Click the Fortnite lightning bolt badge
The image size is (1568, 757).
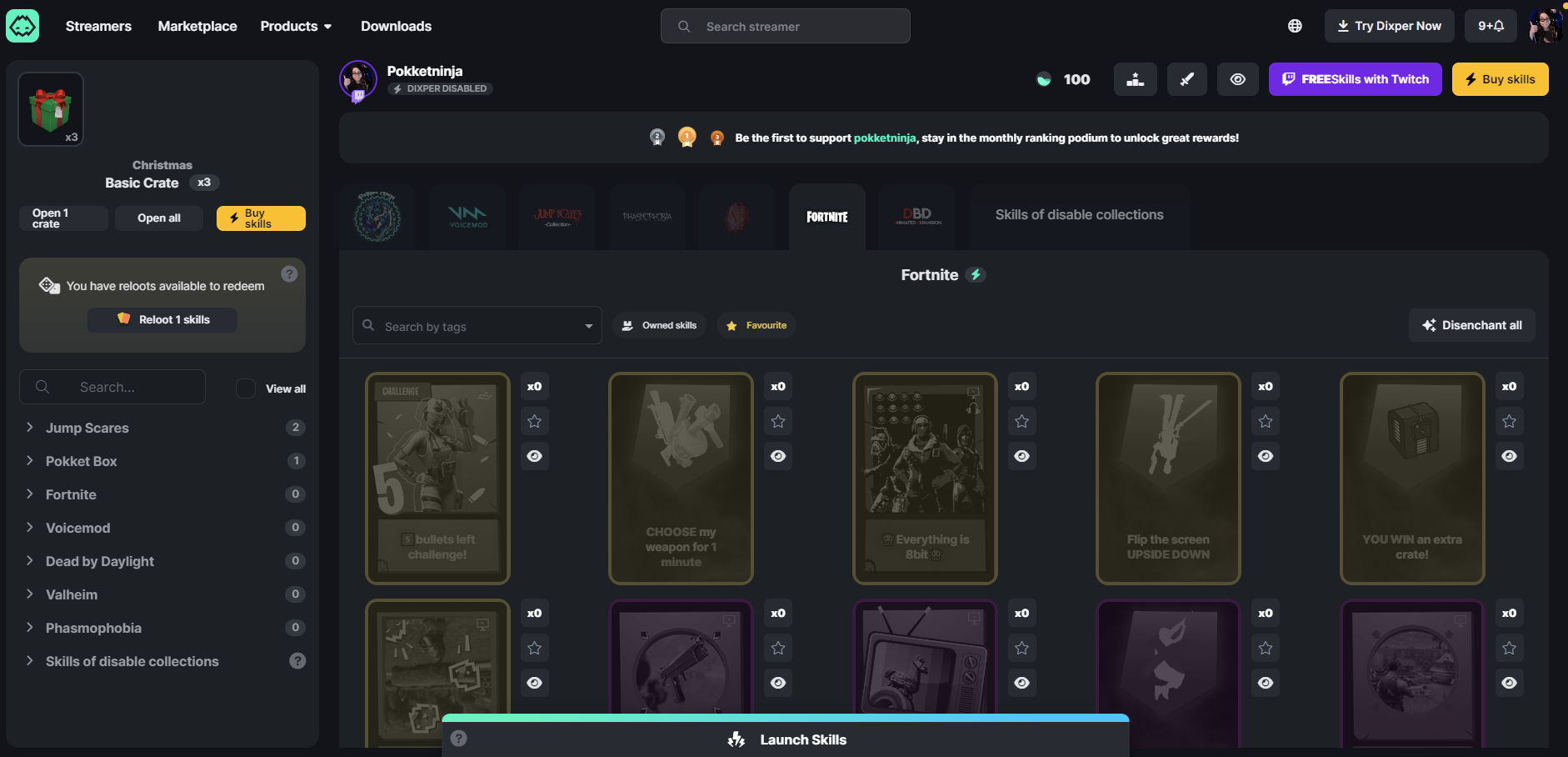pos(976,274)
